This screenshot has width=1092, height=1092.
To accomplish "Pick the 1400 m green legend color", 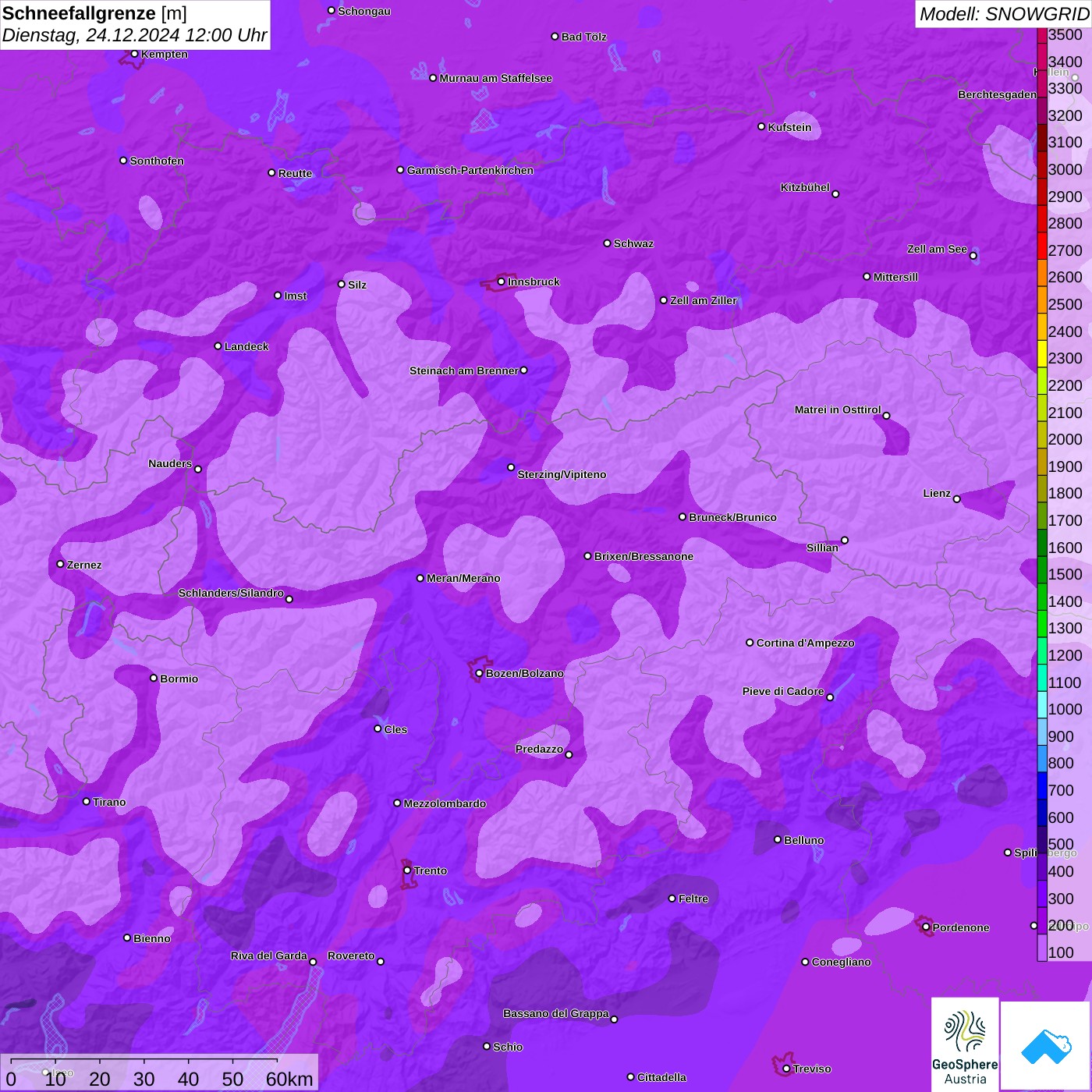I will pyautogui.click(x=1042, y=596).
